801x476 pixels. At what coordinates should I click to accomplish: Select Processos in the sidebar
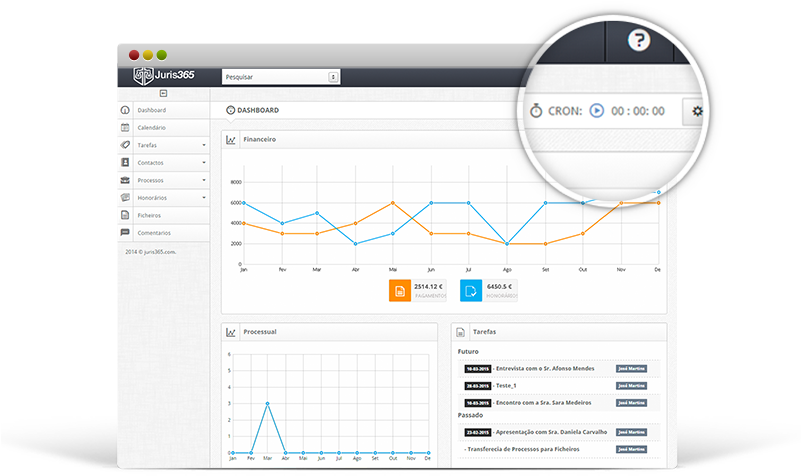[x=150, y=180]
